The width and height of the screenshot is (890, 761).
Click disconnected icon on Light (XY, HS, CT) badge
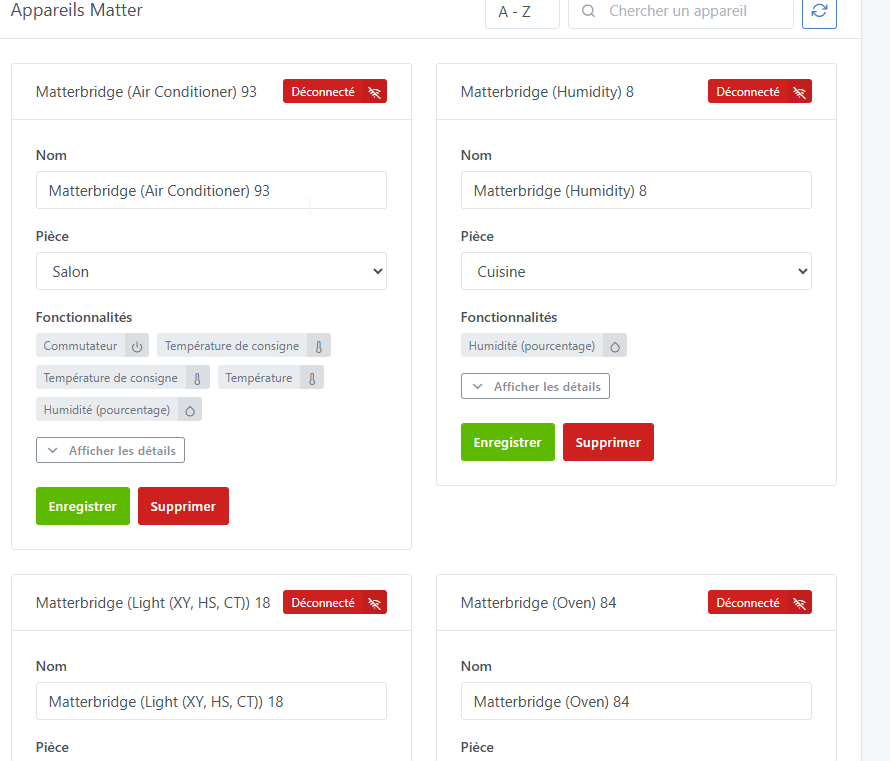point(374,603)
